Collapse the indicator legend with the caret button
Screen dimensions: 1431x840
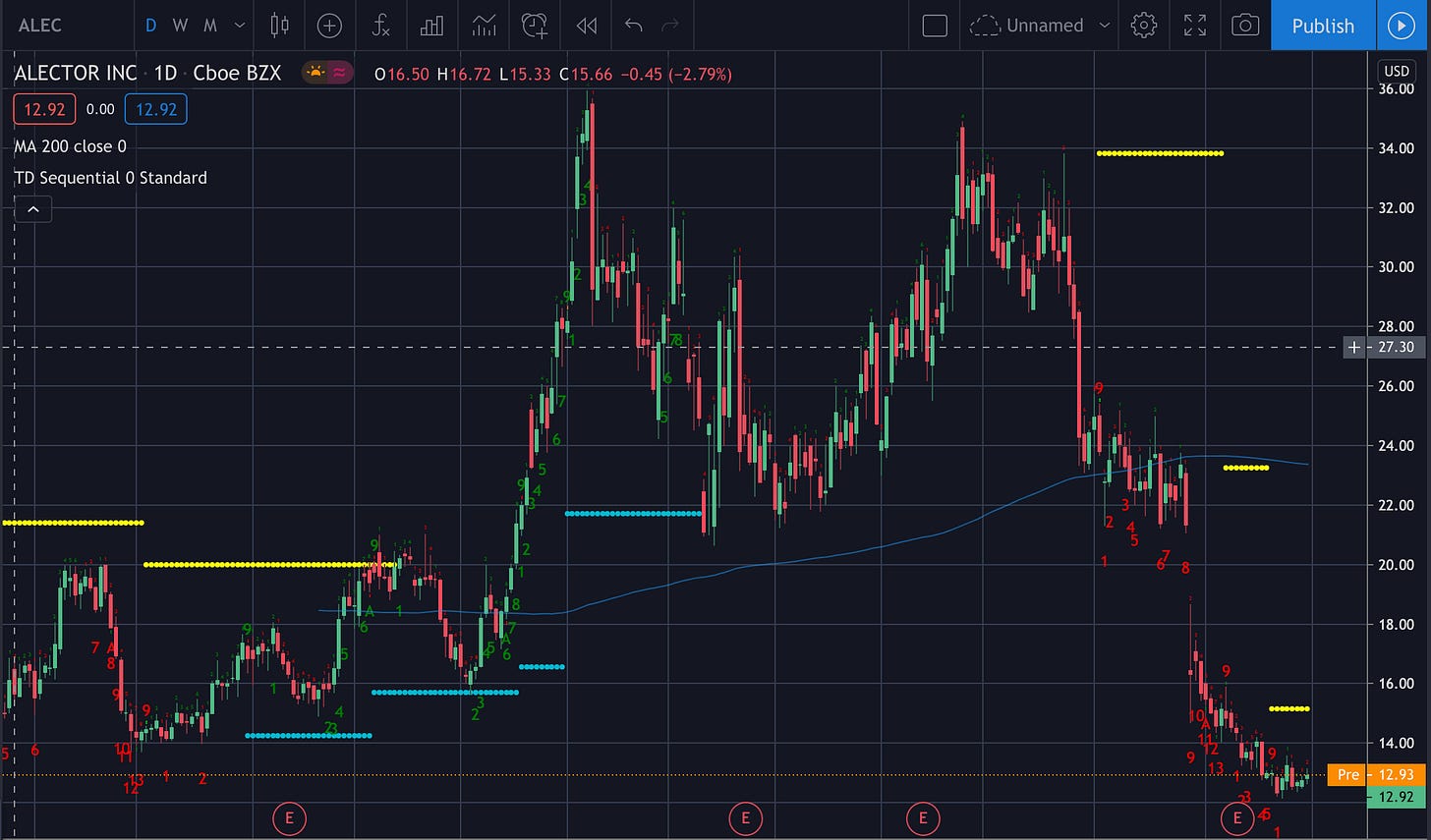(x=32, y=209)
